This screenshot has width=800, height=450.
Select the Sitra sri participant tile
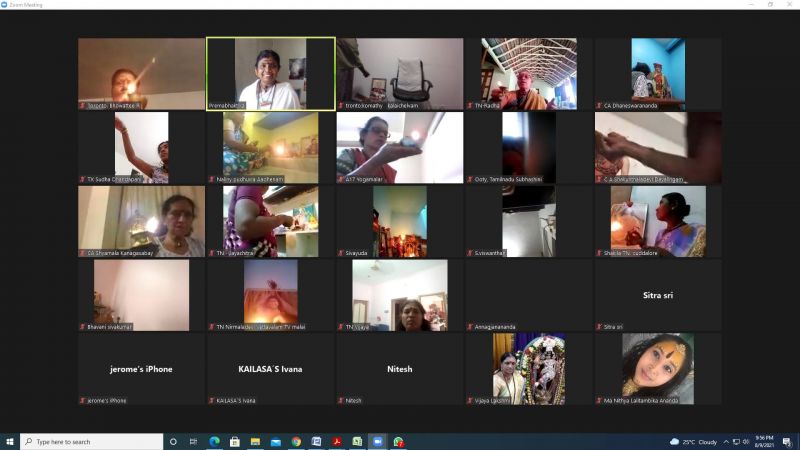(658, 295)
